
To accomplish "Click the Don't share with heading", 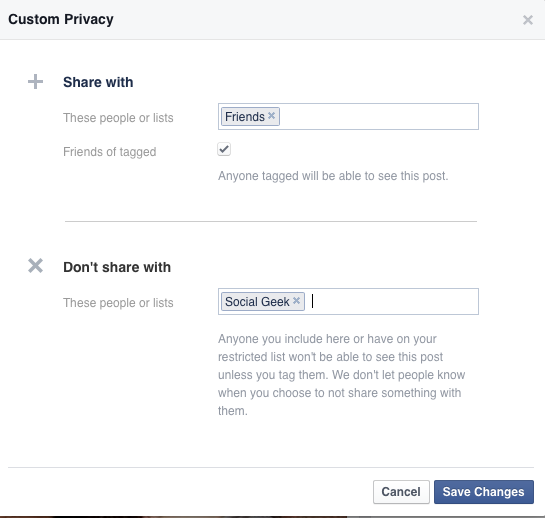I will point(117,267).
